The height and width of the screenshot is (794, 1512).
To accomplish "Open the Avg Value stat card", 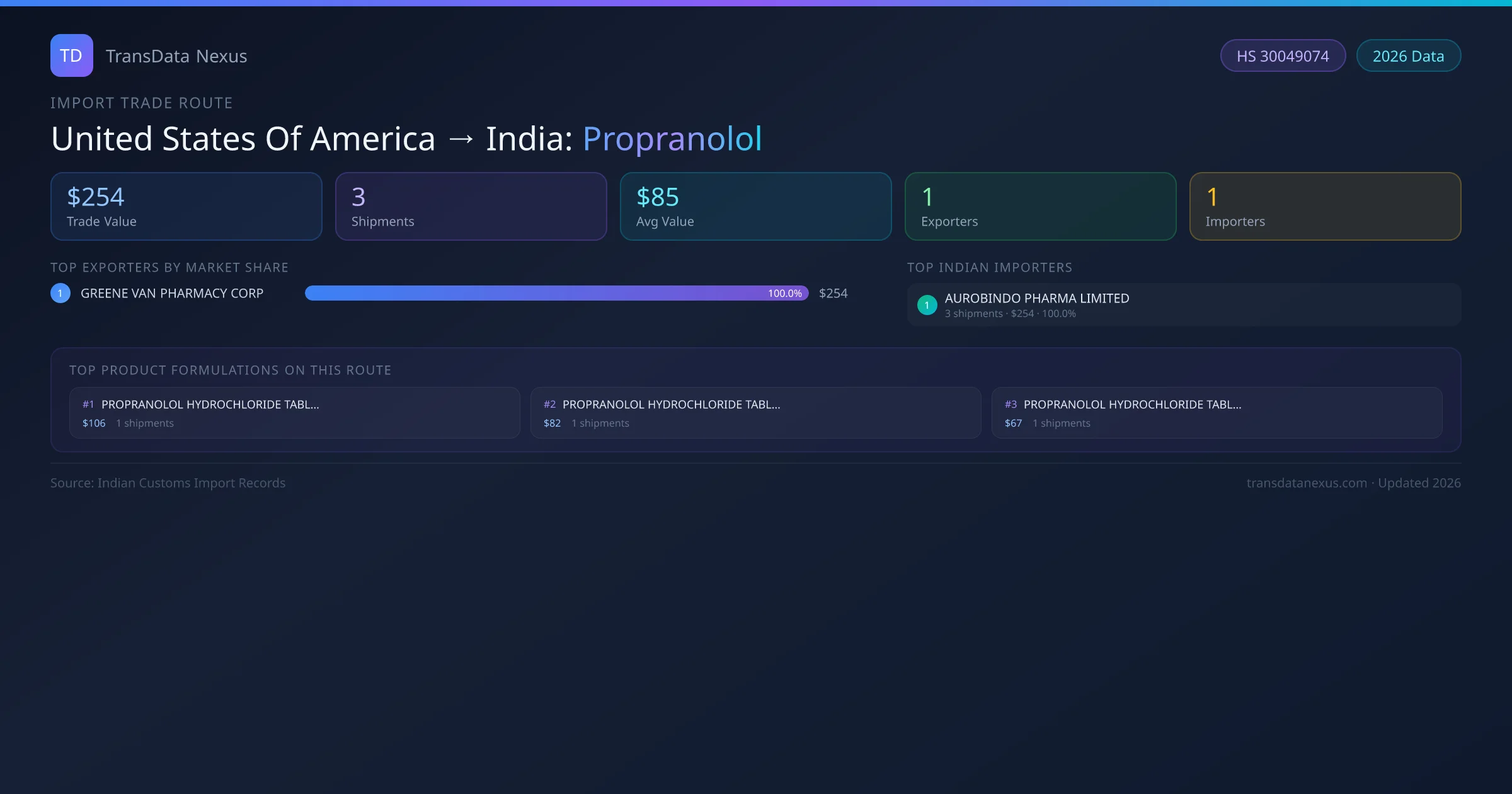I will click(x=756, y=206).
